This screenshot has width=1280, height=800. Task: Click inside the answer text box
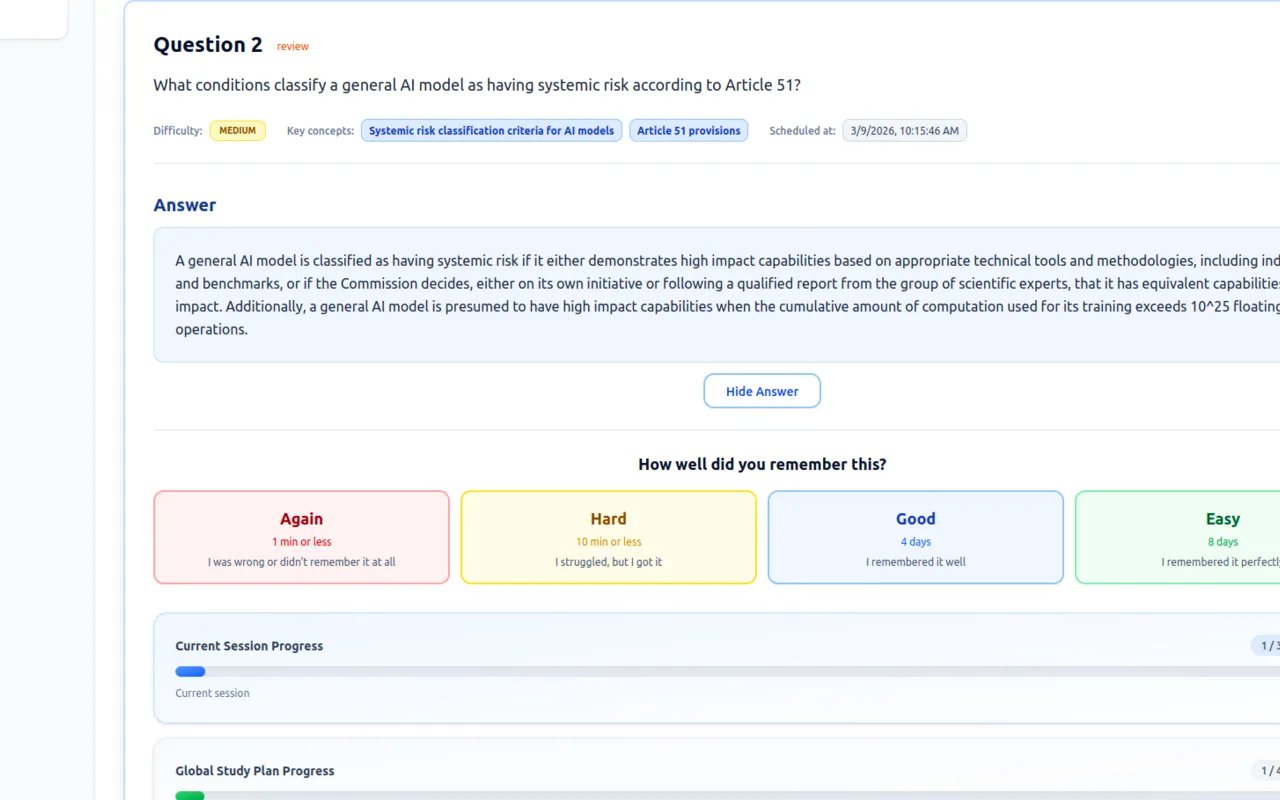tap(700, 295)
